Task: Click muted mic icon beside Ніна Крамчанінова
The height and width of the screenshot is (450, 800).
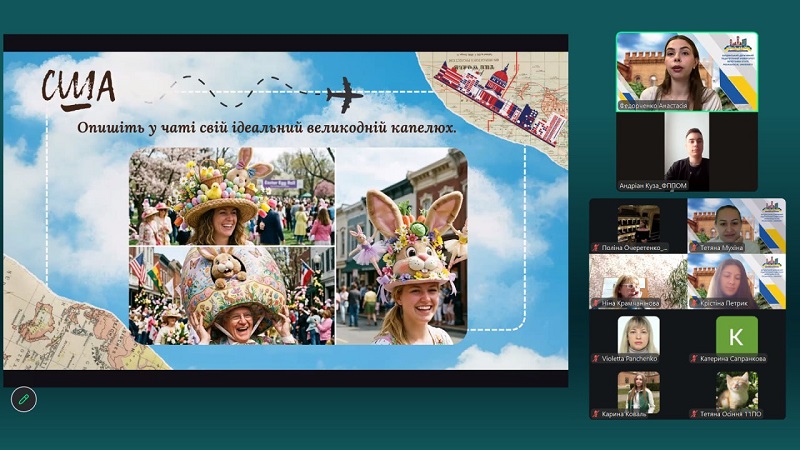Action: (597, 302)
